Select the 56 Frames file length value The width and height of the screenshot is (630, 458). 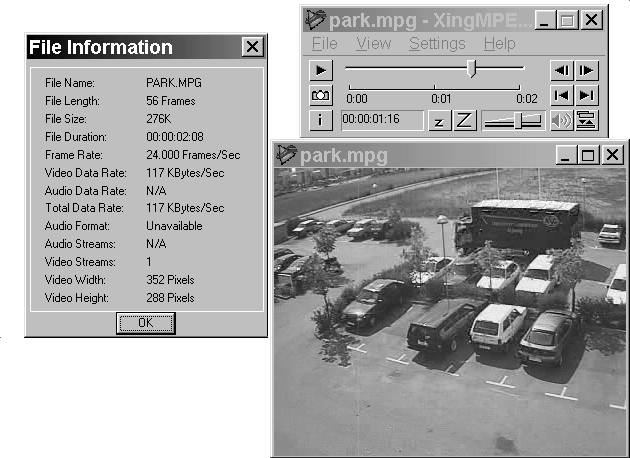pyautogui.click(x=171, y=101)
